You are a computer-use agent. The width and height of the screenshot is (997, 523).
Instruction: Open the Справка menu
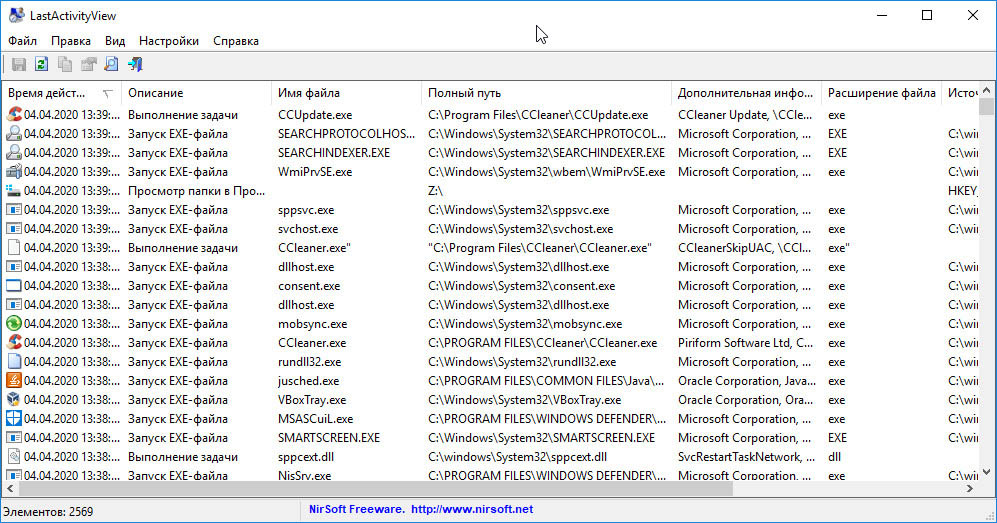(236, 41)
